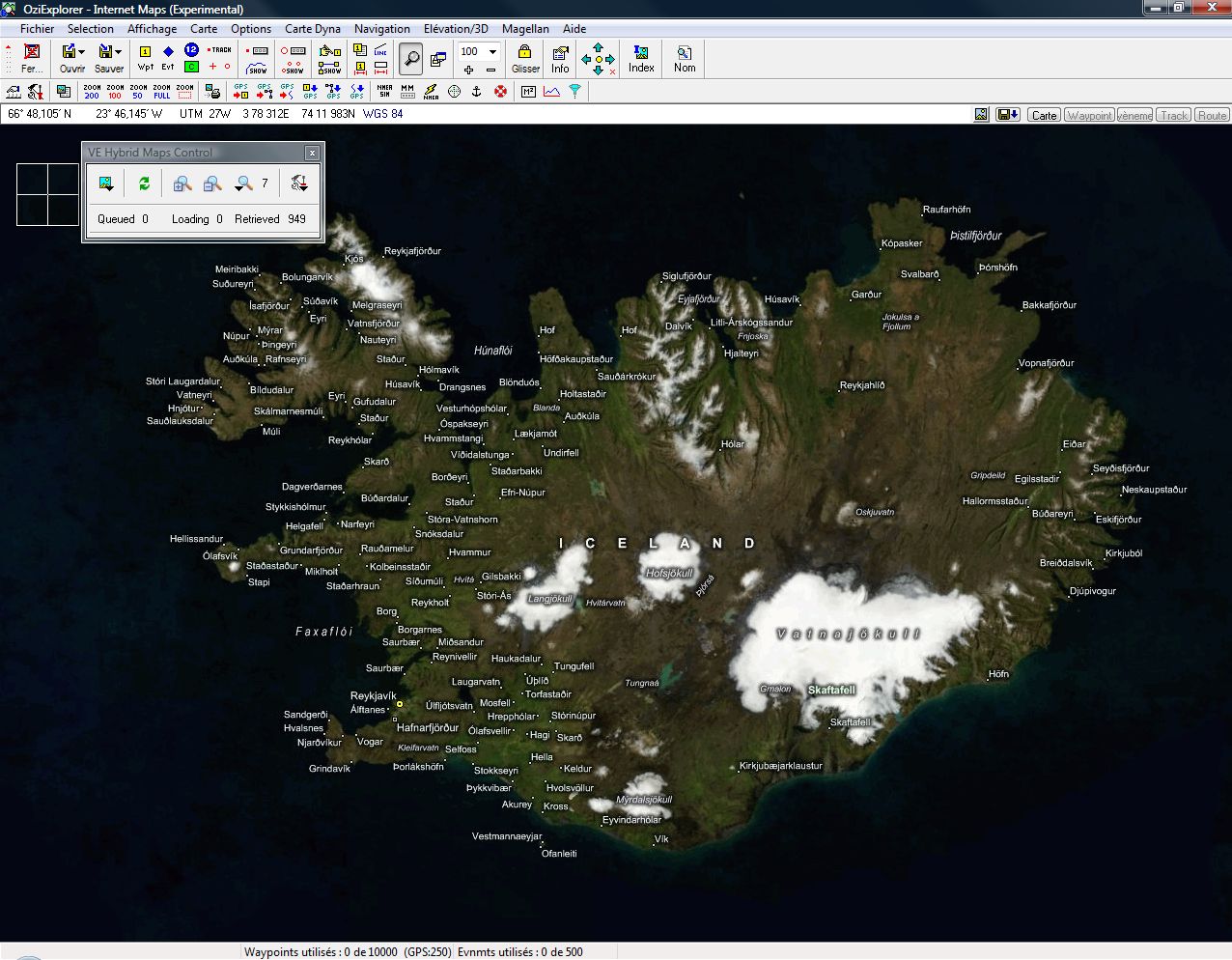This screenshot has width=1232, height=960.
Task: Click the green refresh maps icon
Action: tap(144, 184)
